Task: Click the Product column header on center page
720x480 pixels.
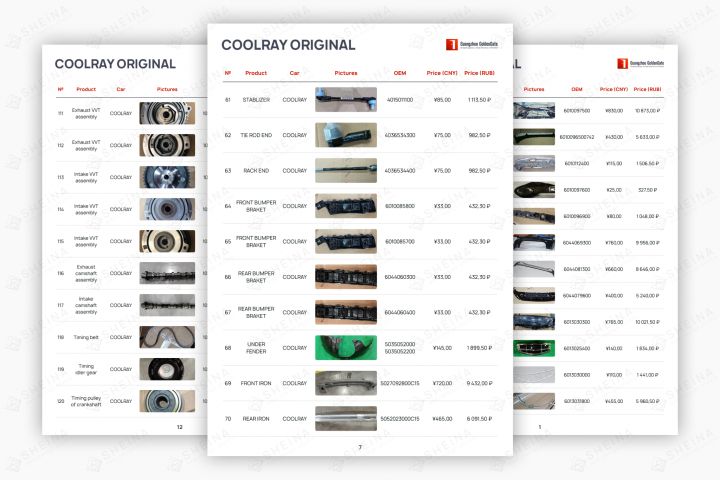Action: point(256,73)
